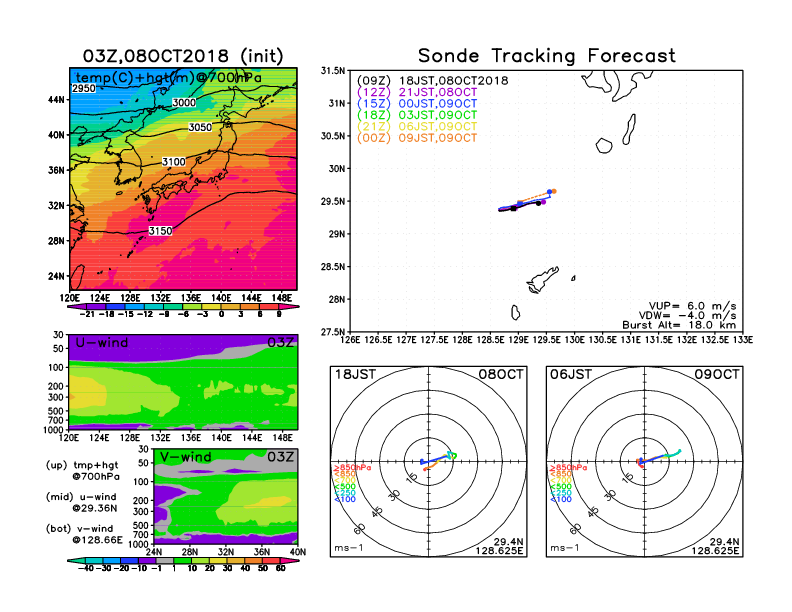Click the 2950 height contour label
Screen dimensions: 792x612
84,88
